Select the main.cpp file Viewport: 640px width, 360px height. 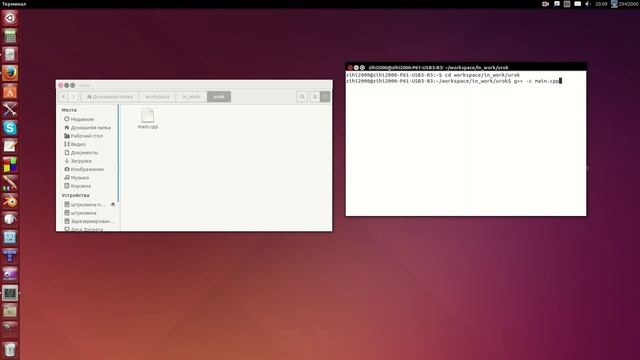pos(148,119)
